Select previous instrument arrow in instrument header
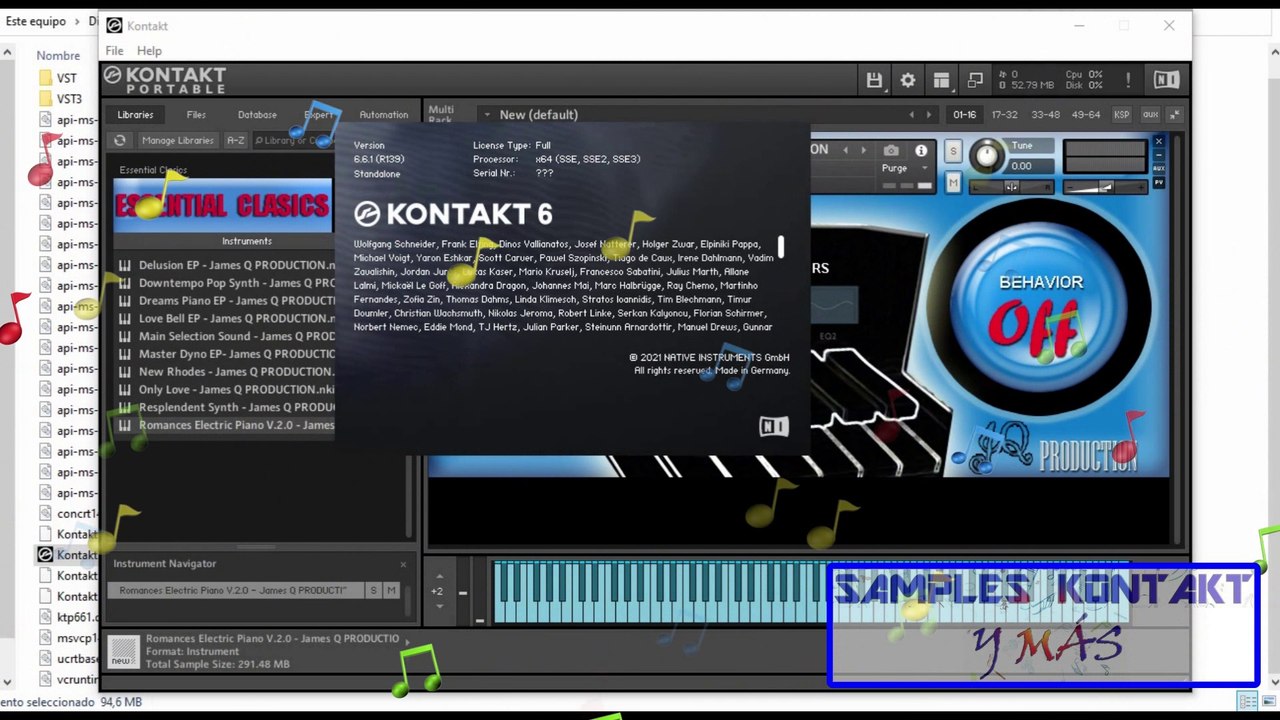Image resolution: width=1280 pixels, height=720 pixels. 845,150
